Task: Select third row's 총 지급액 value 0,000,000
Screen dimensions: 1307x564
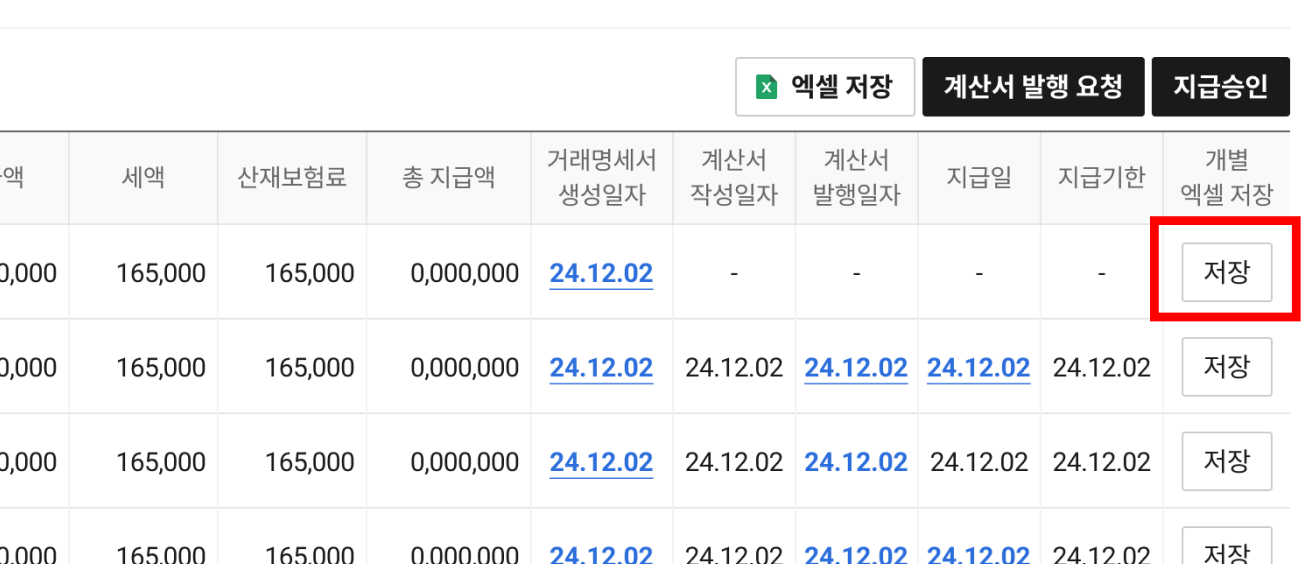Action: point(465,463)
